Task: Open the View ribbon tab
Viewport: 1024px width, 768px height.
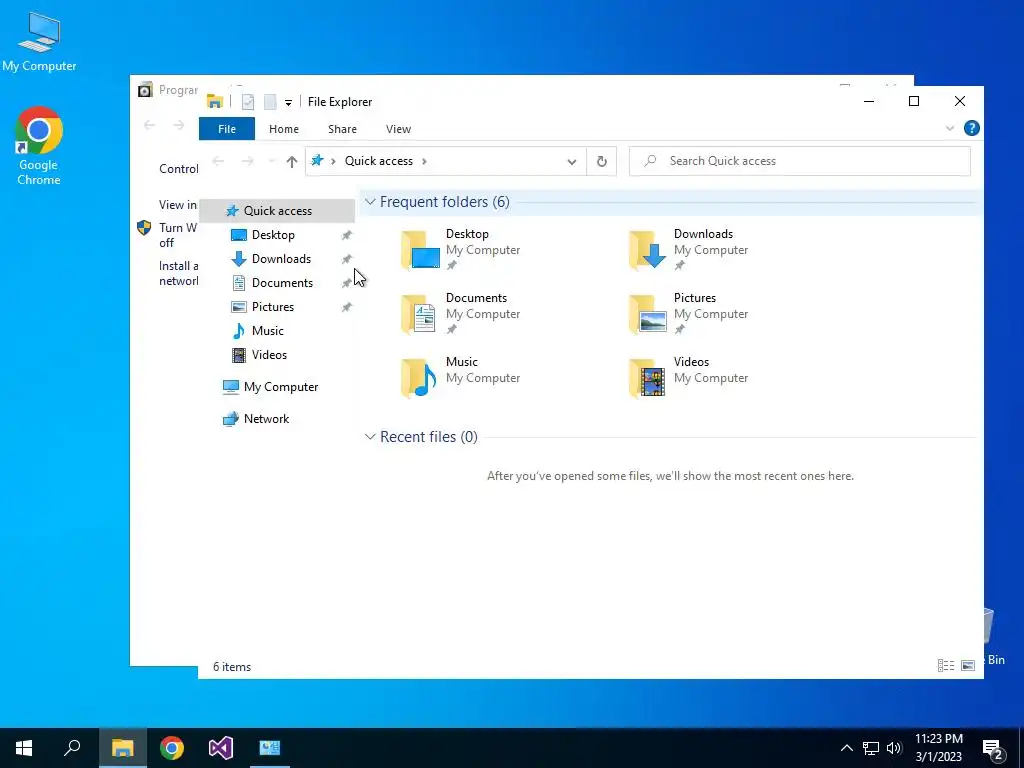Action: pyautogui.click(x=398, y=129)
